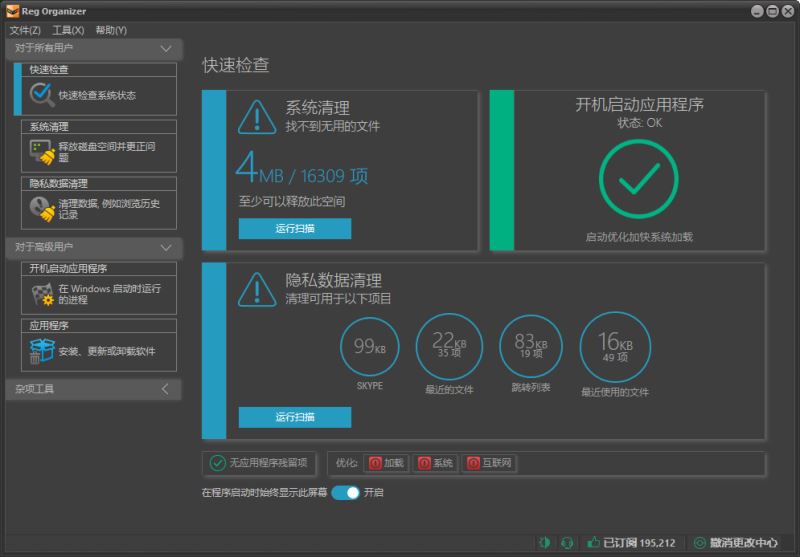Viewport: 800px width, 557px height.
Task: Click the thumbs-up subscribed icon in status bar
Action: tap(593, 543)
